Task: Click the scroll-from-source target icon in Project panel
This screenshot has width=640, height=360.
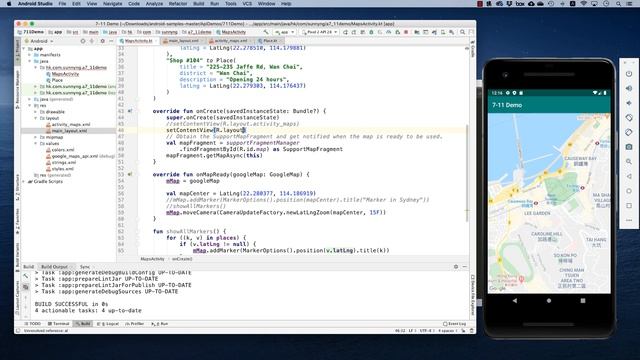Action: pos(83,41)
